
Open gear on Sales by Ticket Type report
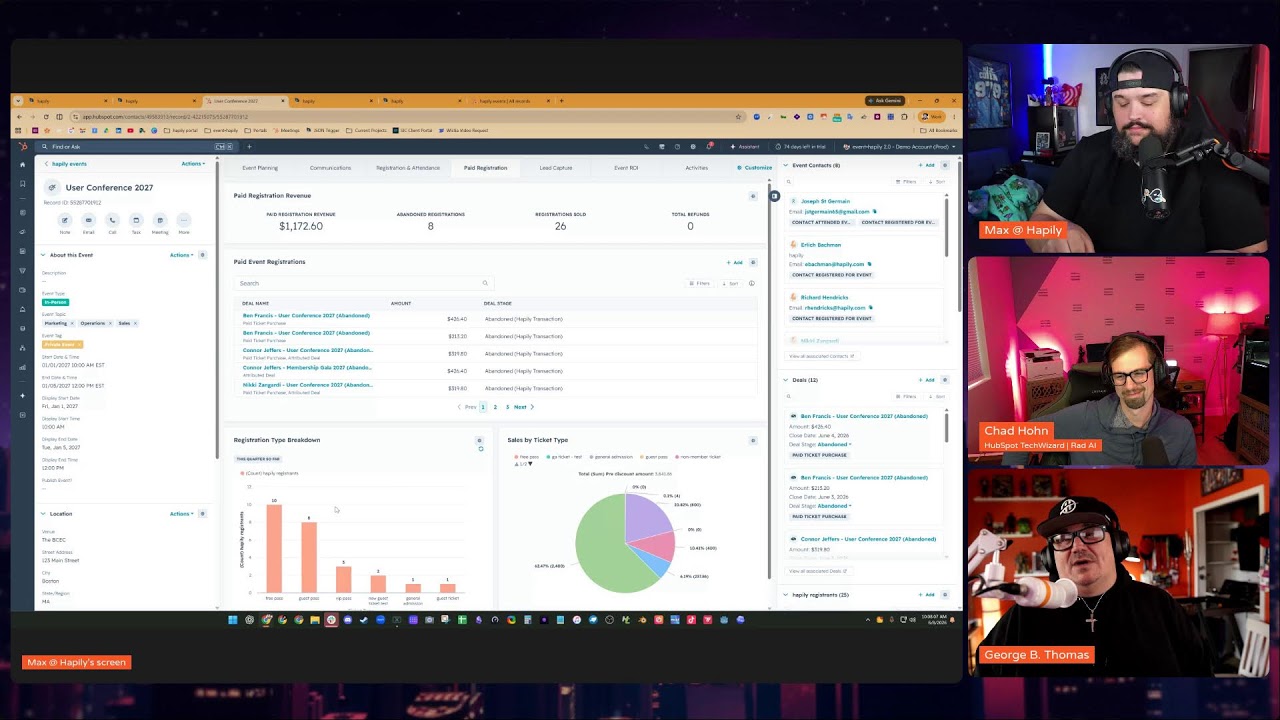pos(753,440)
